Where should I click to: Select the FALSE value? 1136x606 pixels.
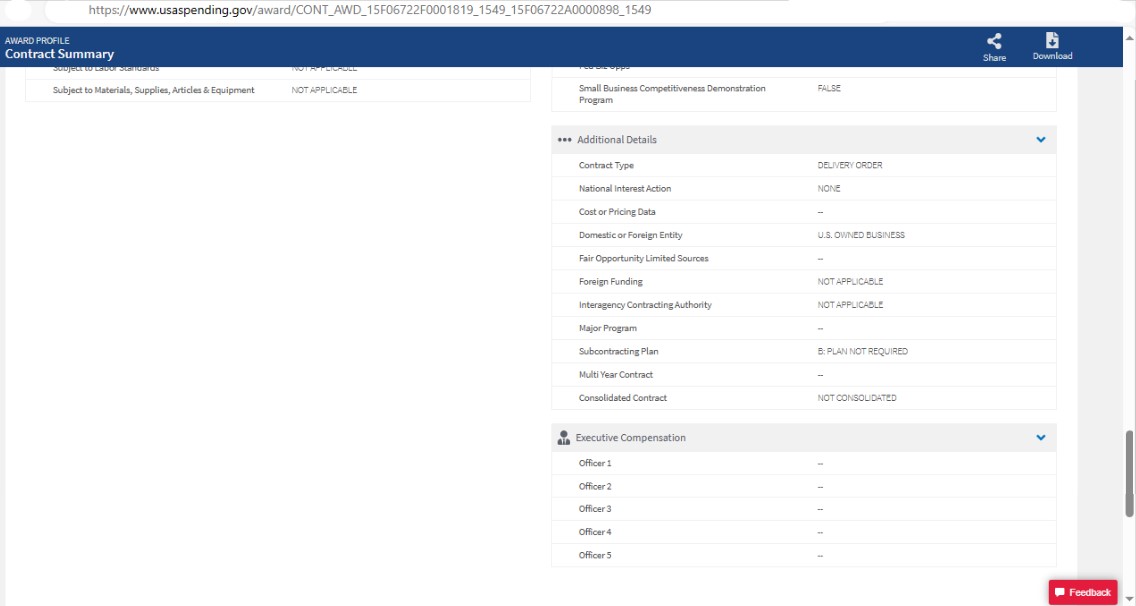coord(829,88)
